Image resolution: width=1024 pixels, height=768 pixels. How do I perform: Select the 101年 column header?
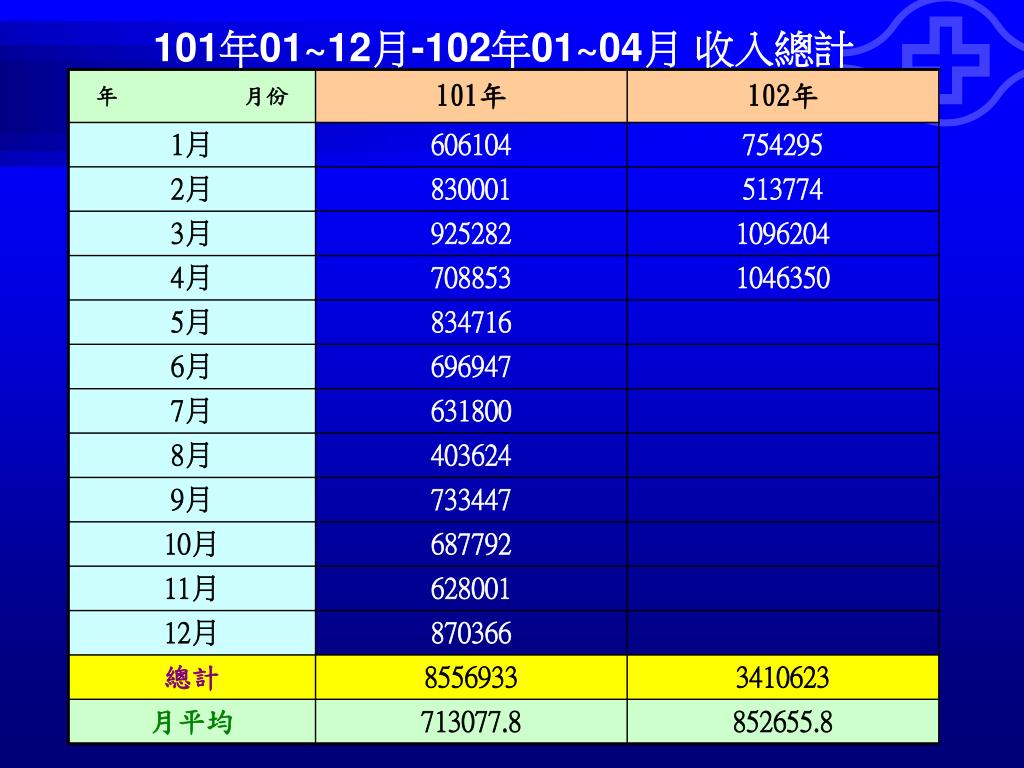tap(471, 97)
